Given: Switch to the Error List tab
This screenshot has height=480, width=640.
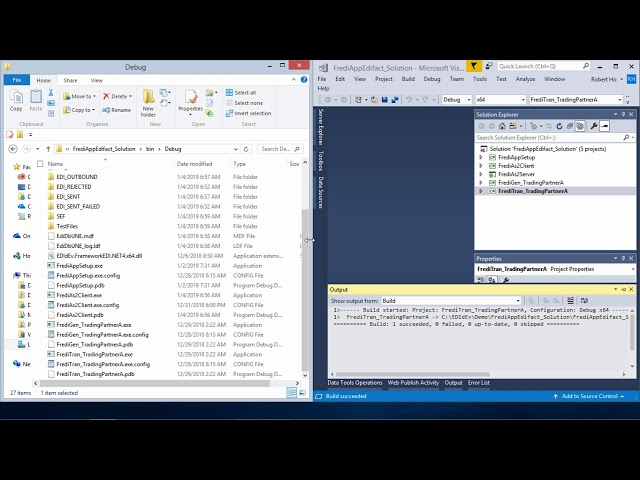Looking at the screenshot, I should (478, 383).
